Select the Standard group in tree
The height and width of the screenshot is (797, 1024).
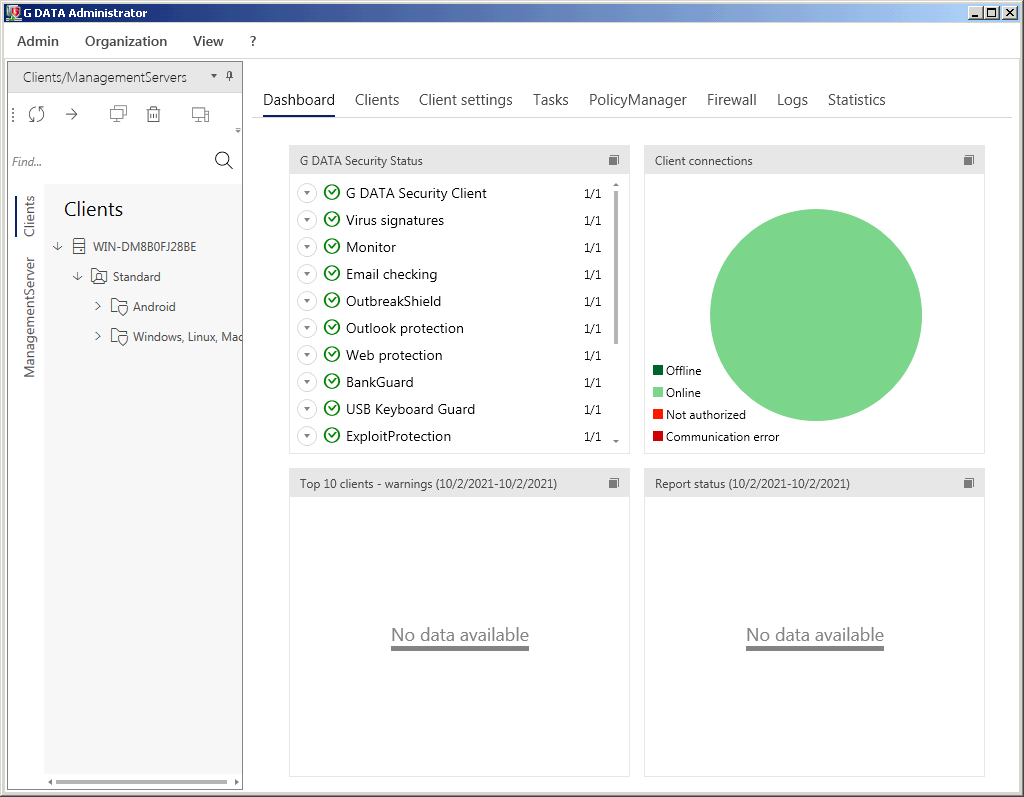tap(136, 277)
